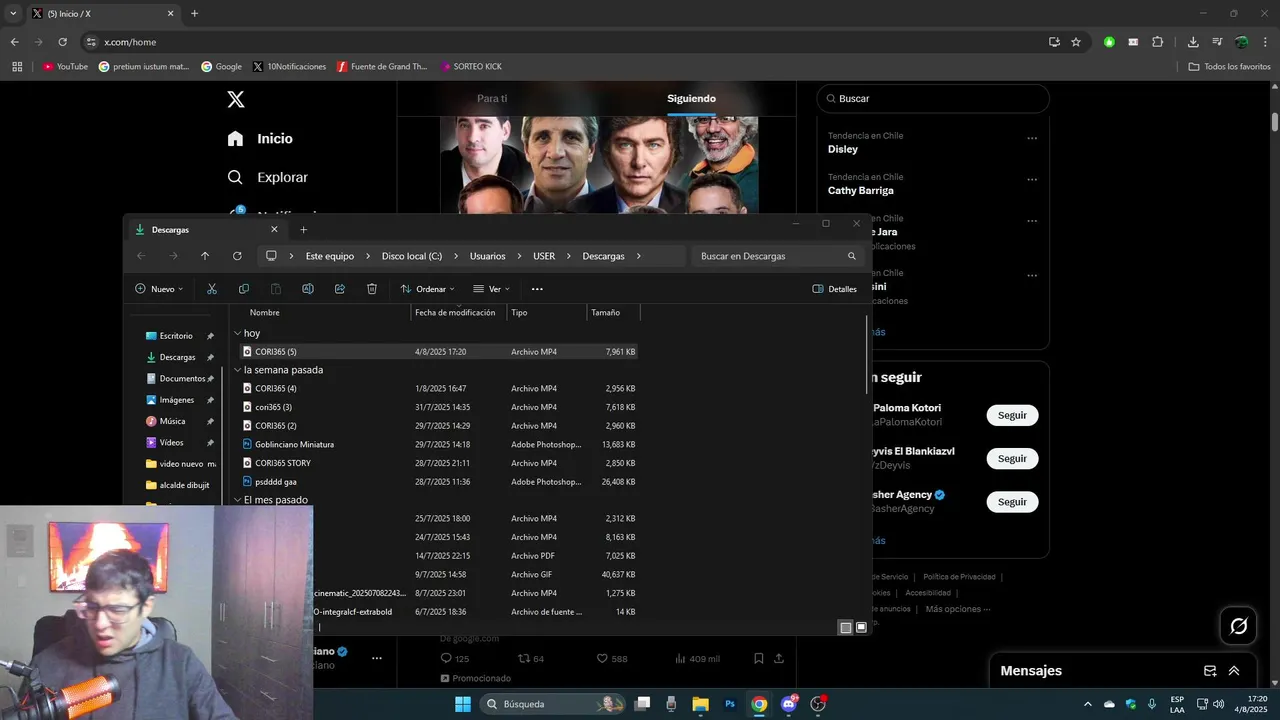This screenshot has height=720, width=1280.
Task: Click the new message icon in Mensajes
Action: [1210, 671]
